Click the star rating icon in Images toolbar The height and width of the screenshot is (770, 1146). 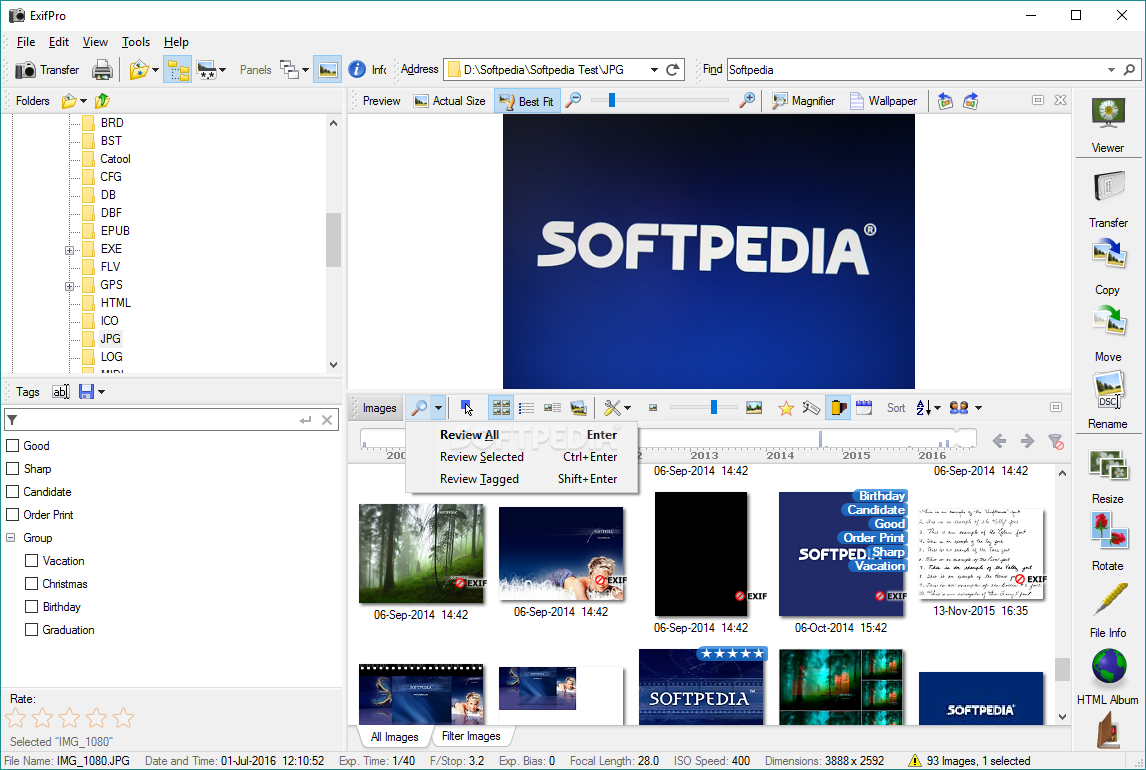786,408
